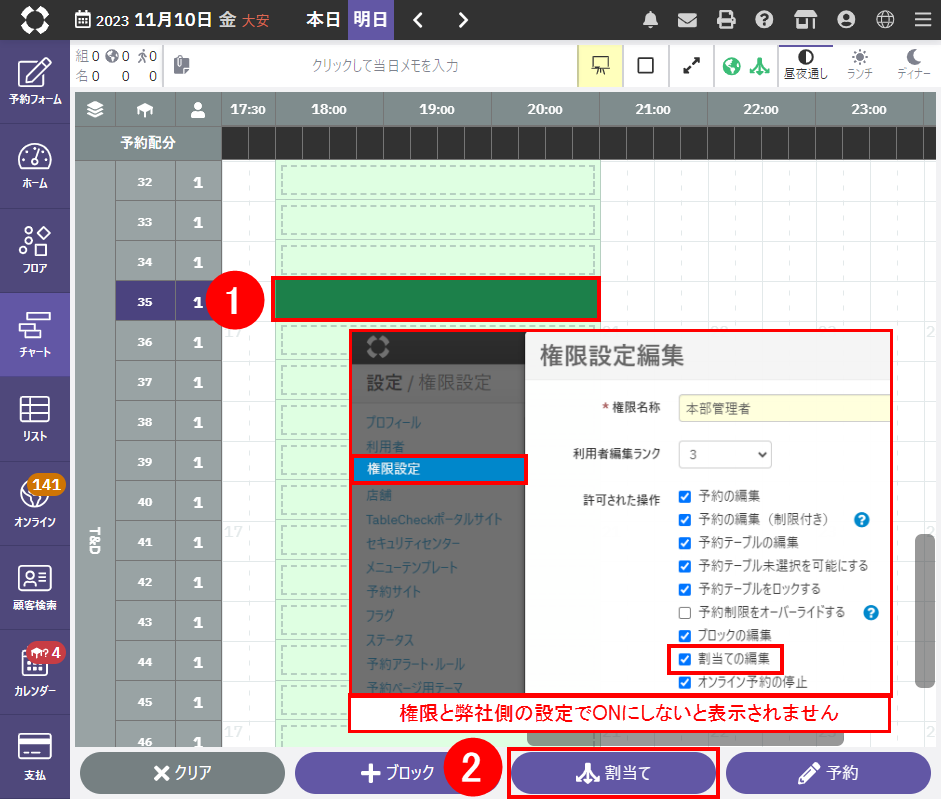The image size is (941, 799).
Task: Click the daily memo input area
Action: [x=384, y=65]
